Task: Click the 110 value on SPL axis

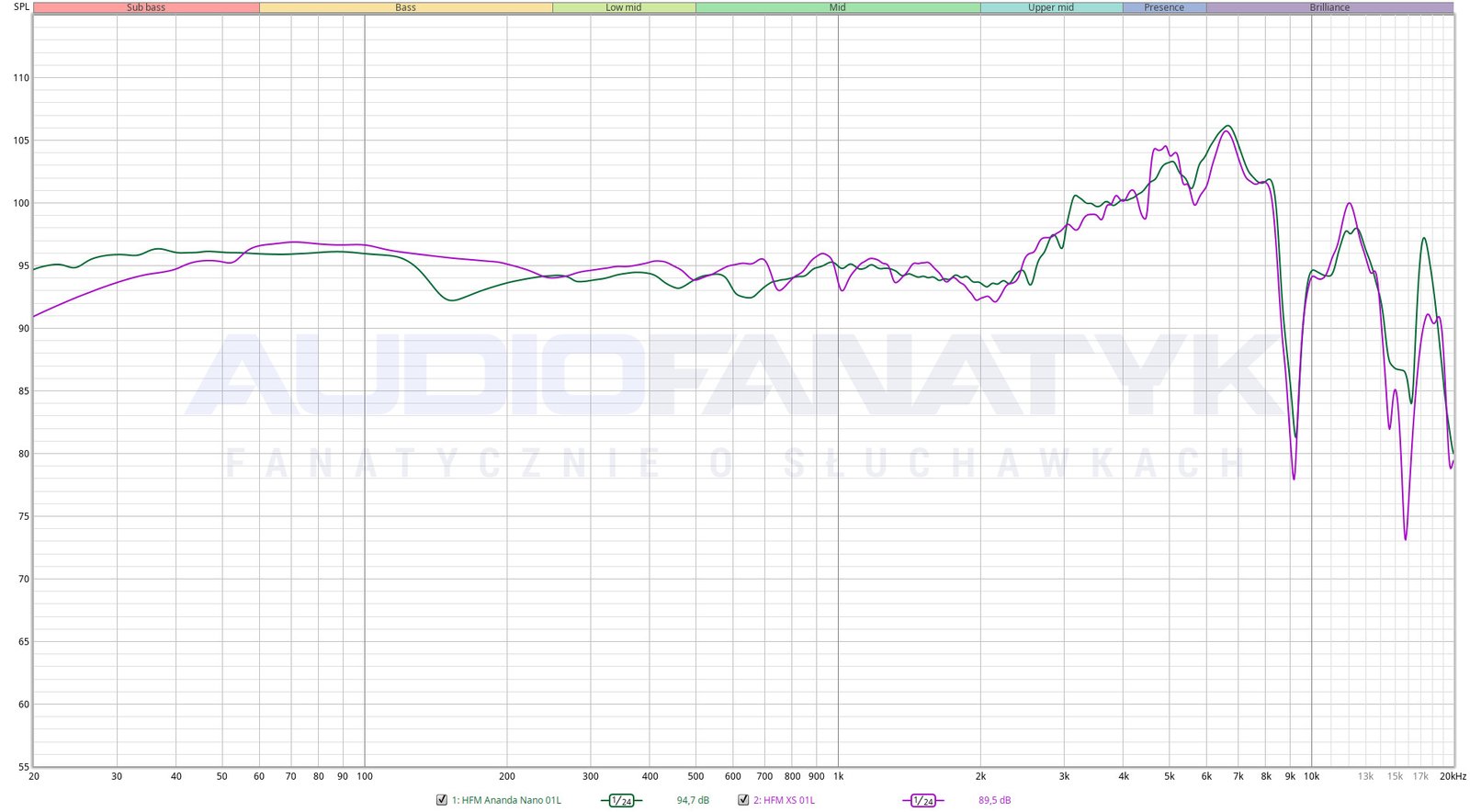Action: coord(21,78)
